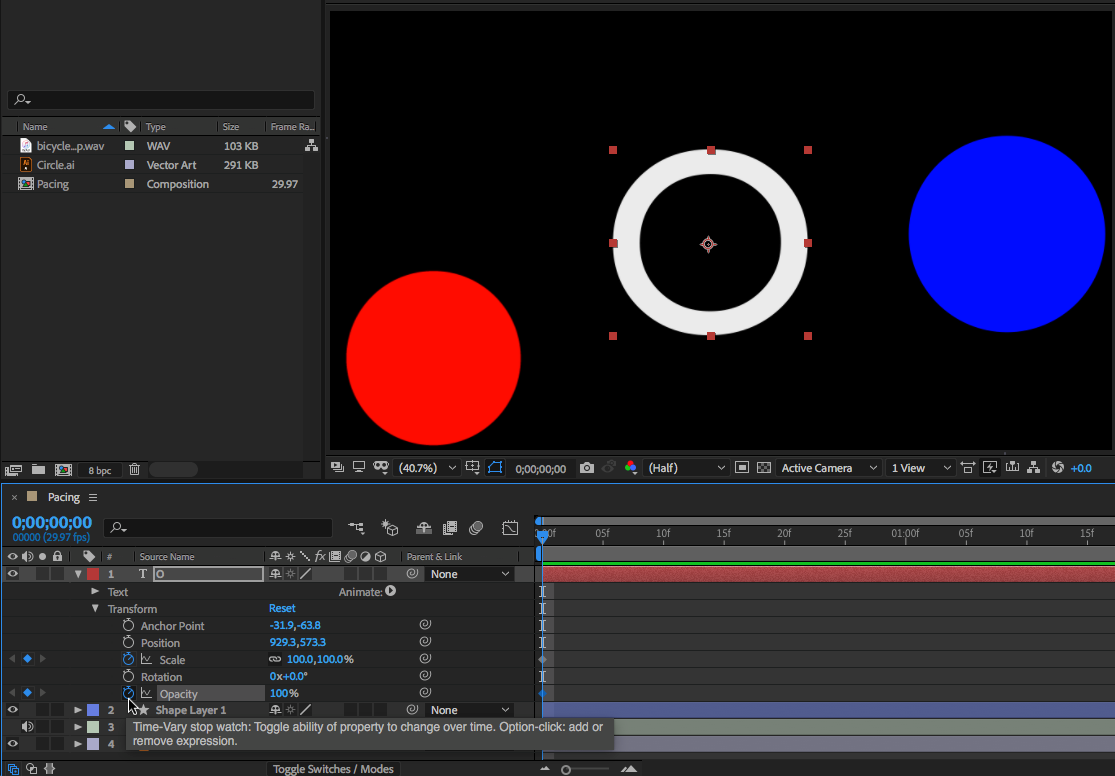Viewport: 1115px width, 776px height.
Task: Click the Reset link for Transform
Action: click(x=282, y=609)
